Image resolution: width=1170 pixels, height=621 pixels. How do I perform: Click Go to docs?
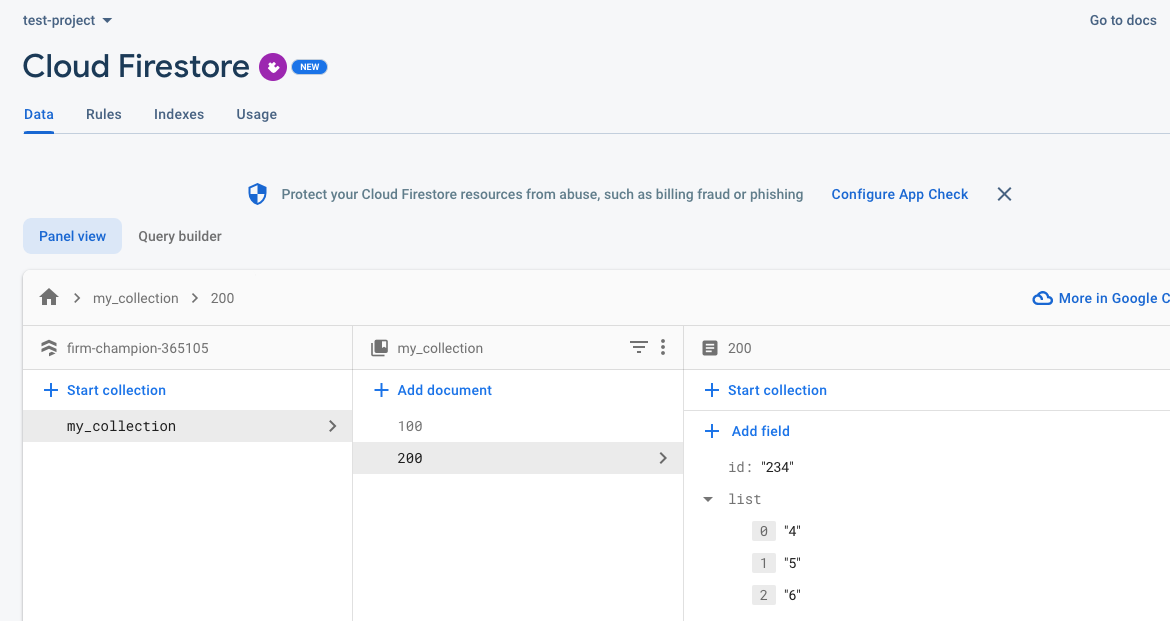coord(1122,19)
